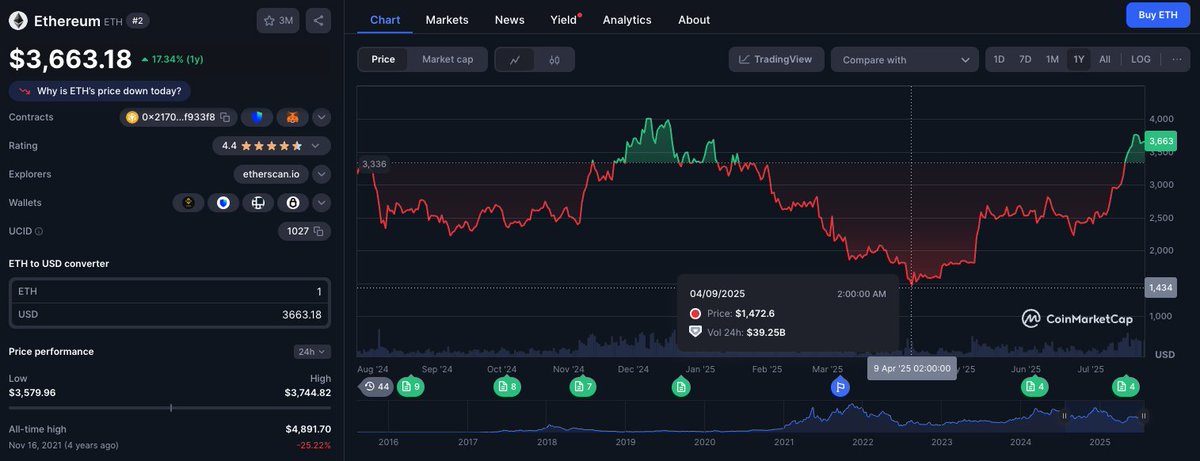Set chart range to 7D
The height and width of the screenshot is (461, 1200).
pyautogui.click(x=1025, y=59)
